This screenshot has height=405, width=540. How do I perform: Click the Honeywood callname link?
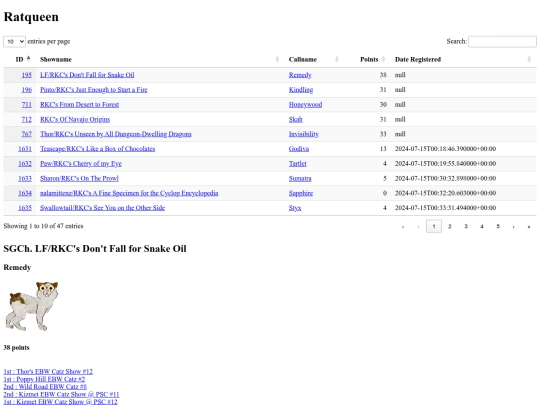point(305,105)
